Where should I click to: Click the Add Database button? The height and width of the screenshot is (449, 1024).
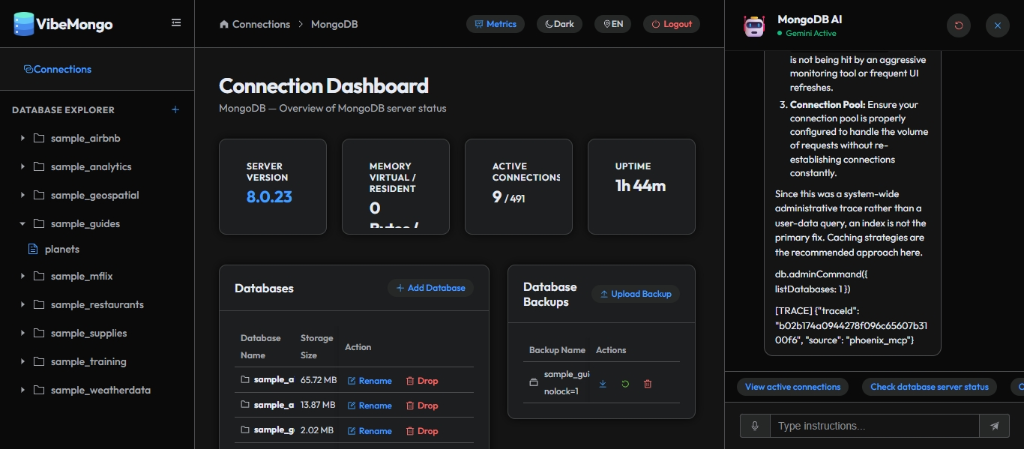[x=431, y=288]
